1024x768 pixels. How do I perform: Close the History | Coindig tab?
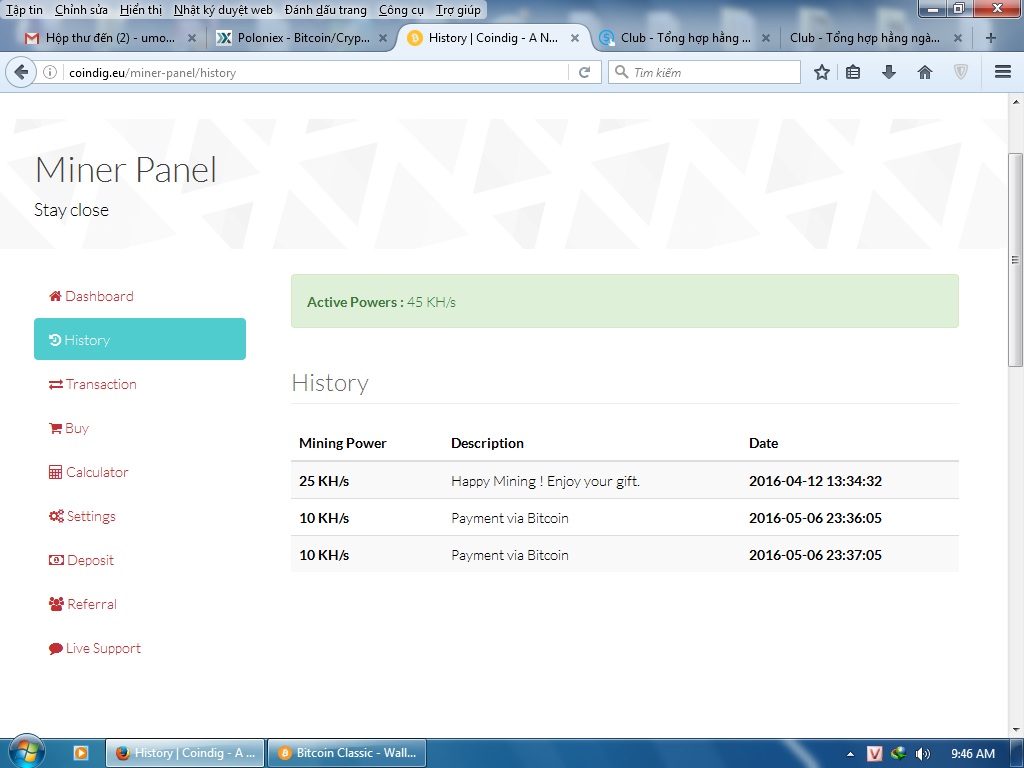click(575, 38)
